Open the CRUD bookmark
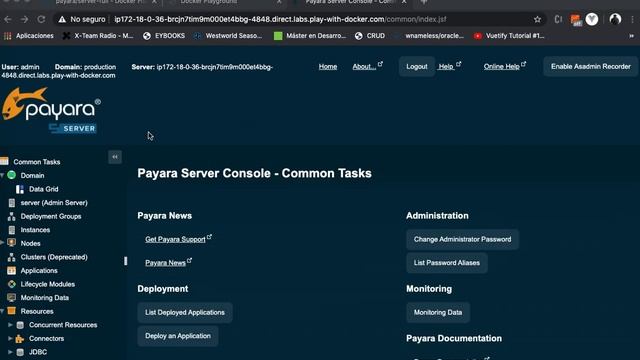Screen dimensions: 640x360 [x=370, y=36]
